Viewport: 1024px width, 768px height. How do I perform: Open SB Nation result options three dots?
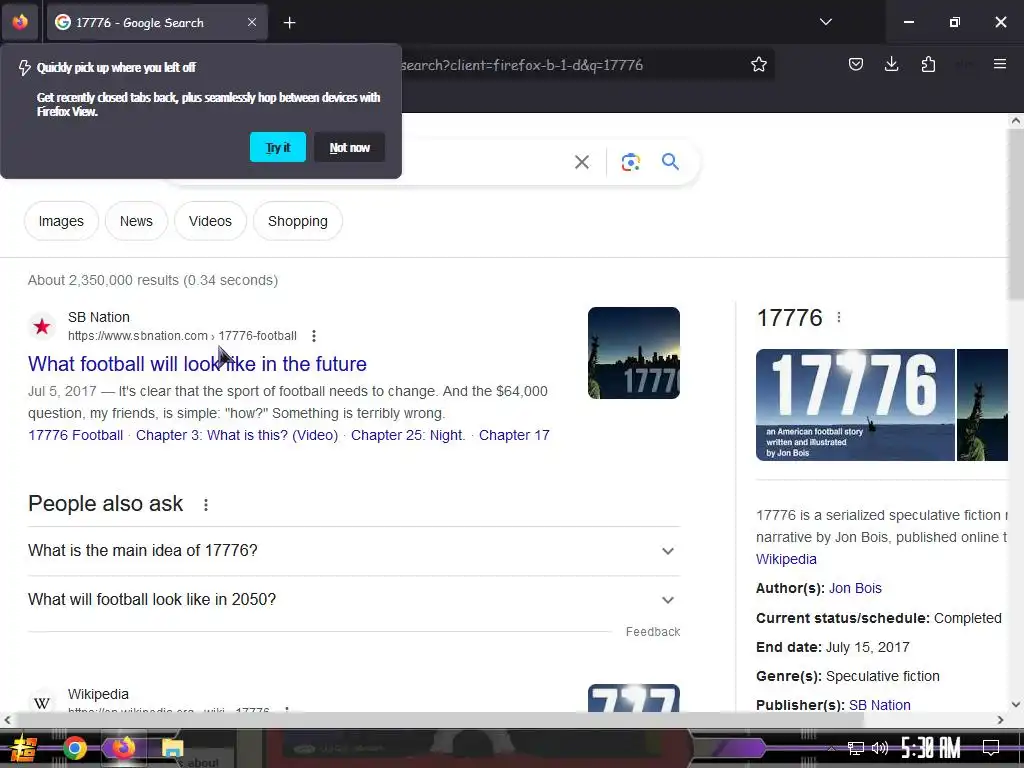pyautogui.click(x=314, y=336)
